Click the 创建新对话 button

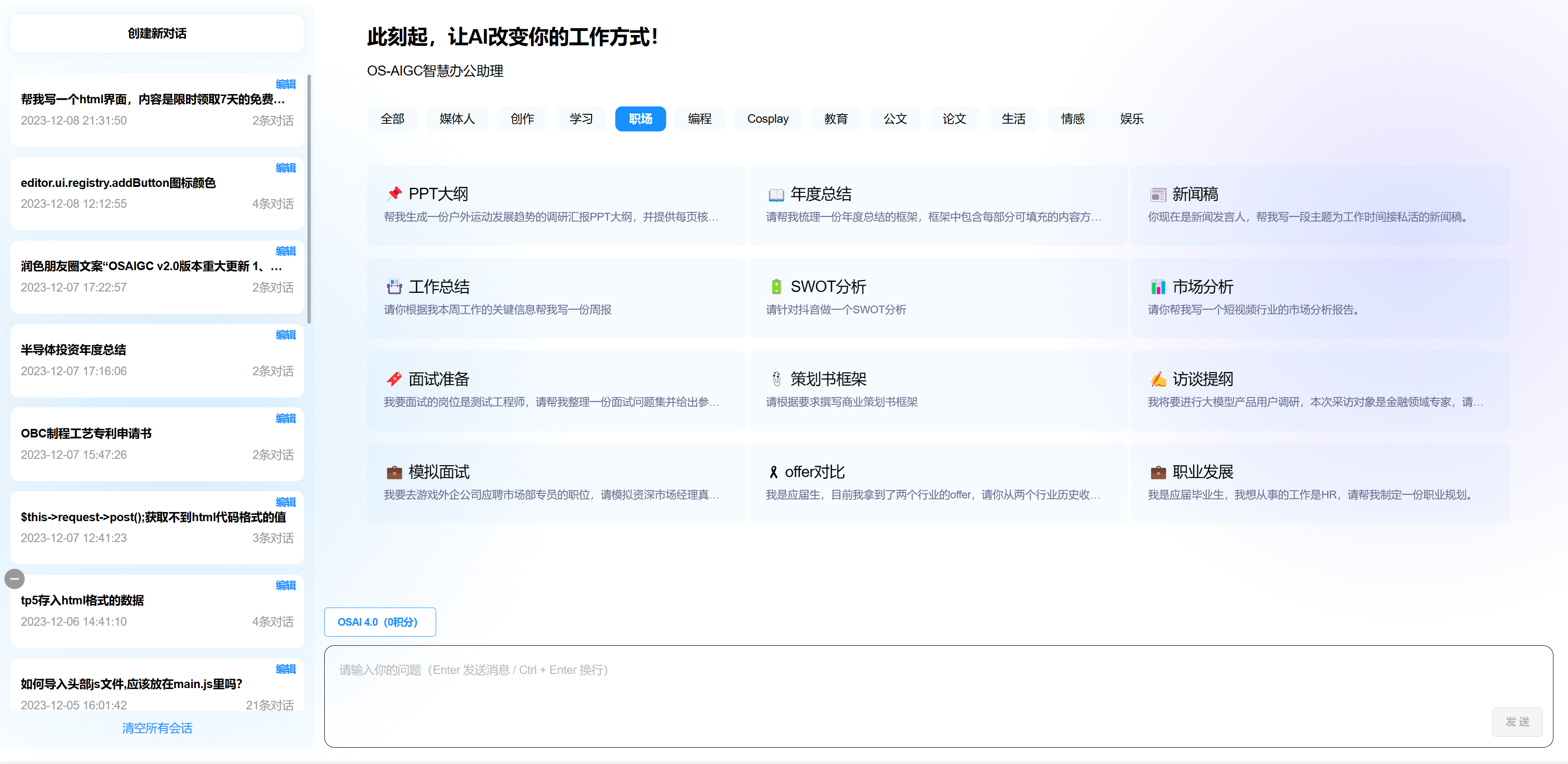(157, 34)
